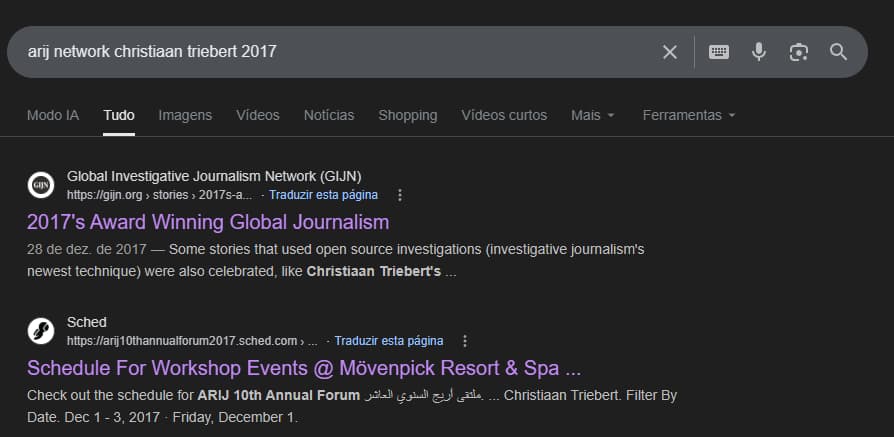Start voice search with microphone icon
The height and width of the screenshot is (437, 894).
click(x=759, y=52)
